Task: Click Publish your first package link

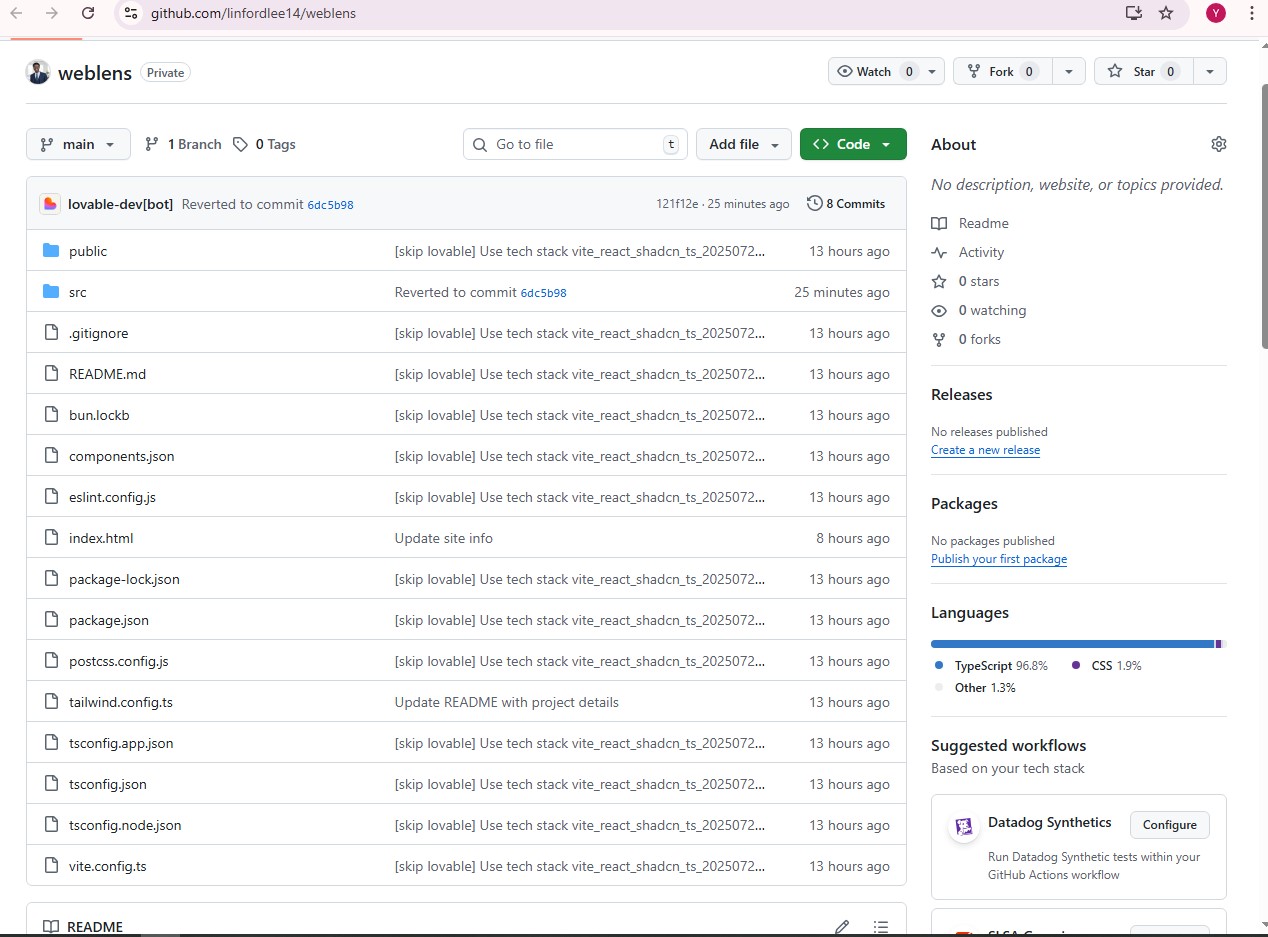Action: coord(999,559)
